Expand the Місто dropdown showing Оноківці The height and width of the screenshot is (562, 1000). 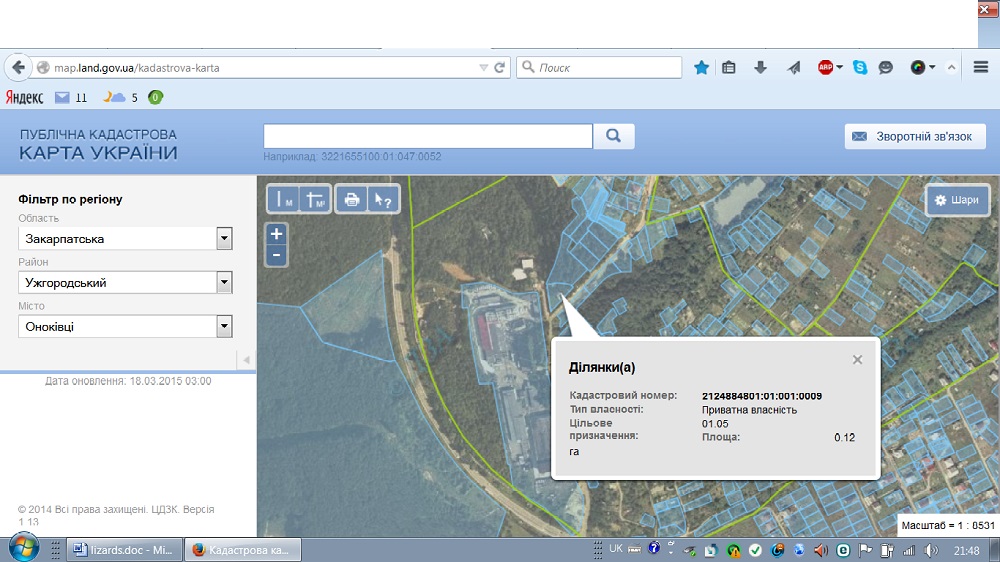click(225, 327)
